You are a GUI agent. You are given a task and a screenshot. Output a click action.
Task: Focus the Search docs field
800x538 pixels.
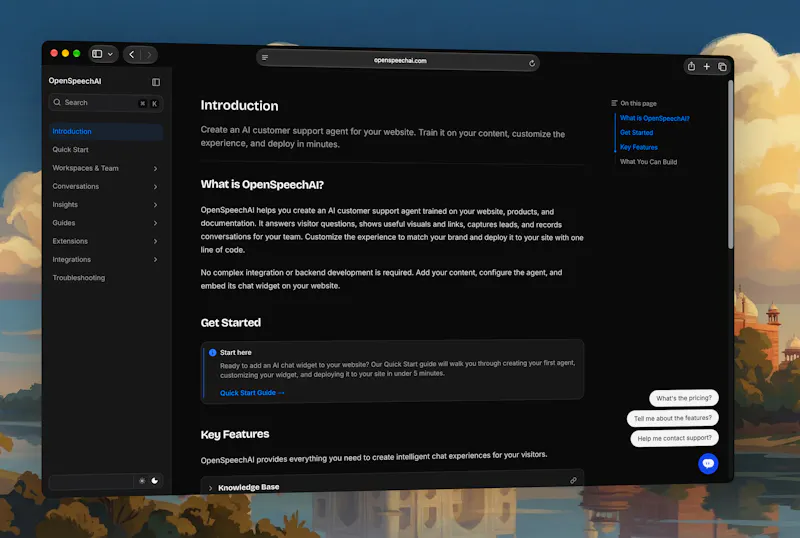(106, 103)
